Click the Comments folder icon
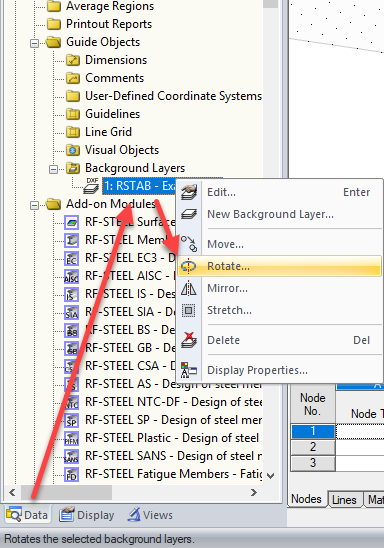The height and width of the screenshot is (548, 384). click(x=73, y=78)
